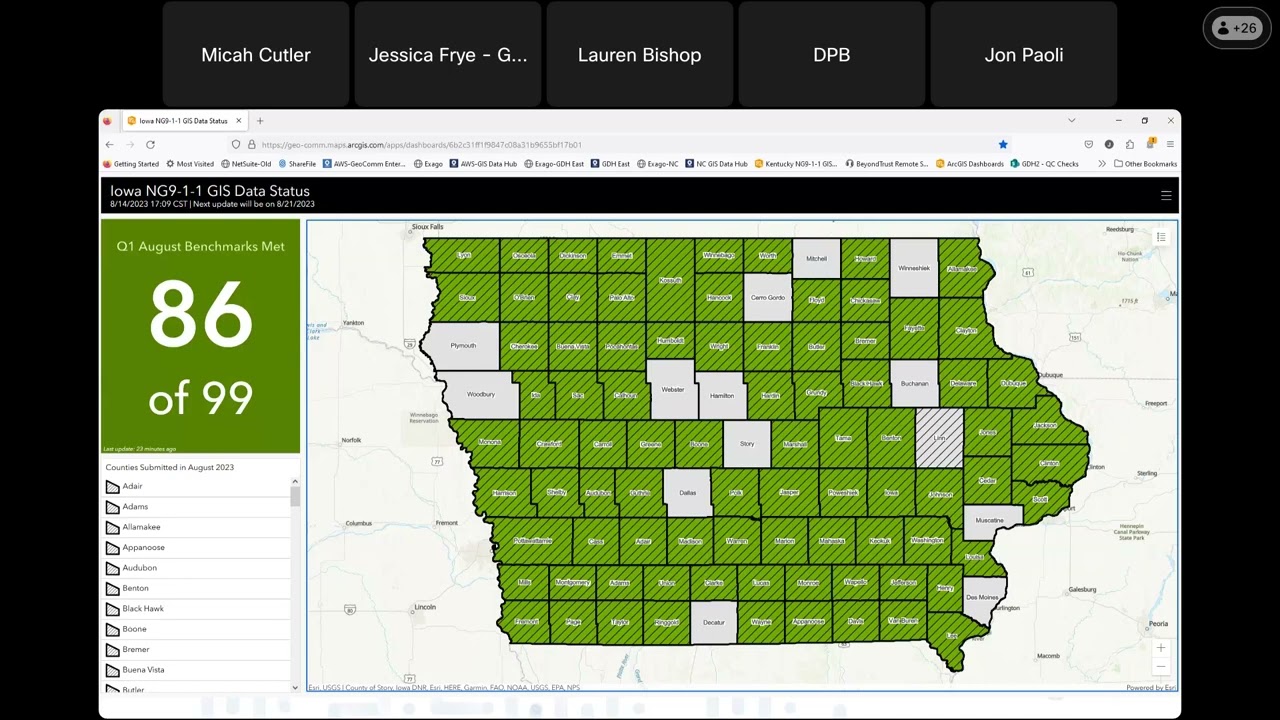Open the dashboard hamburger menu

tap(1166, 196)
